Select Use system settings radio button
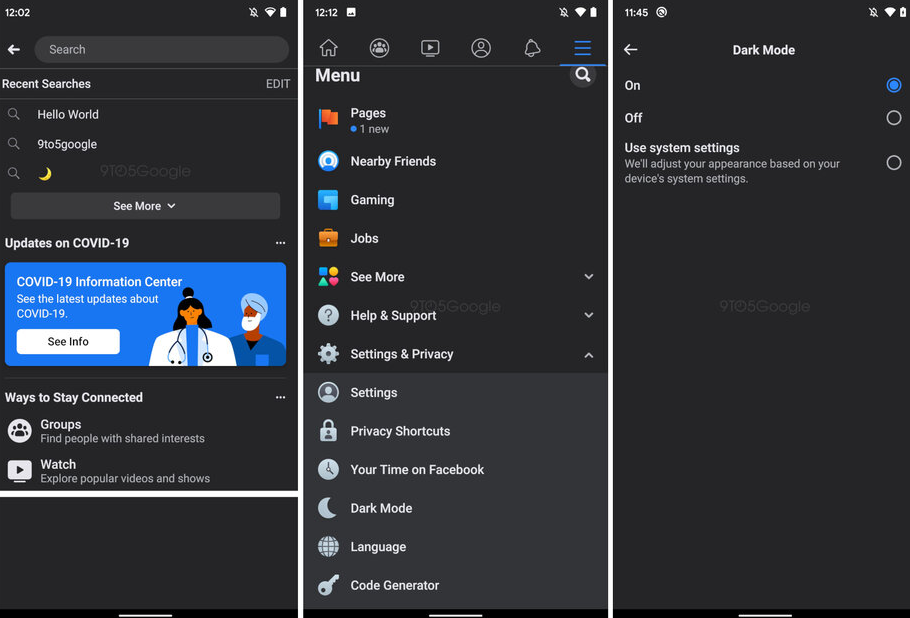This screenshot has width=910, height=618. pos(894,162)
